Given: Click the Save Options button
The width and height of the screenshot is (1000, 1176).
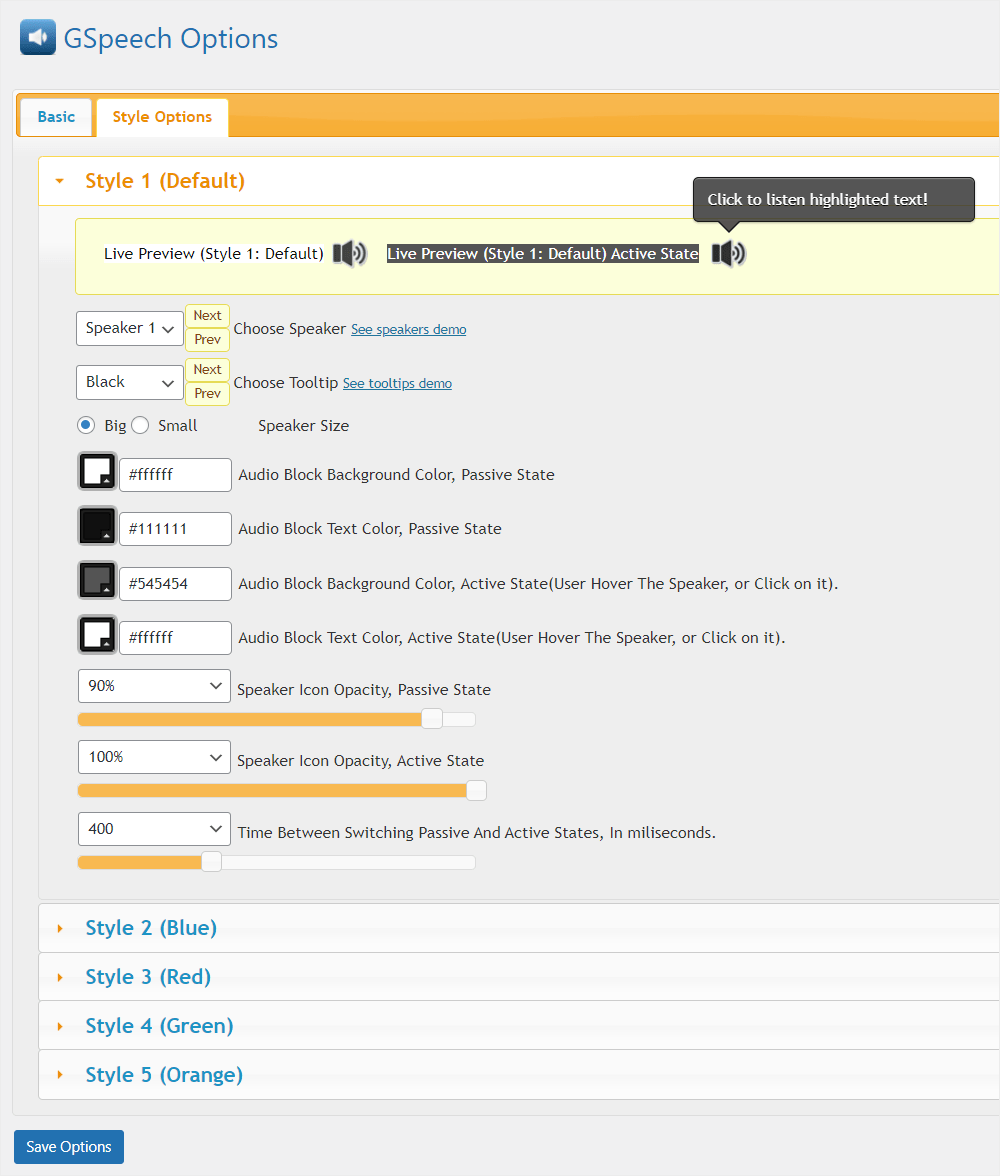Looking at the screenshot, I should tap(68, 1146).
